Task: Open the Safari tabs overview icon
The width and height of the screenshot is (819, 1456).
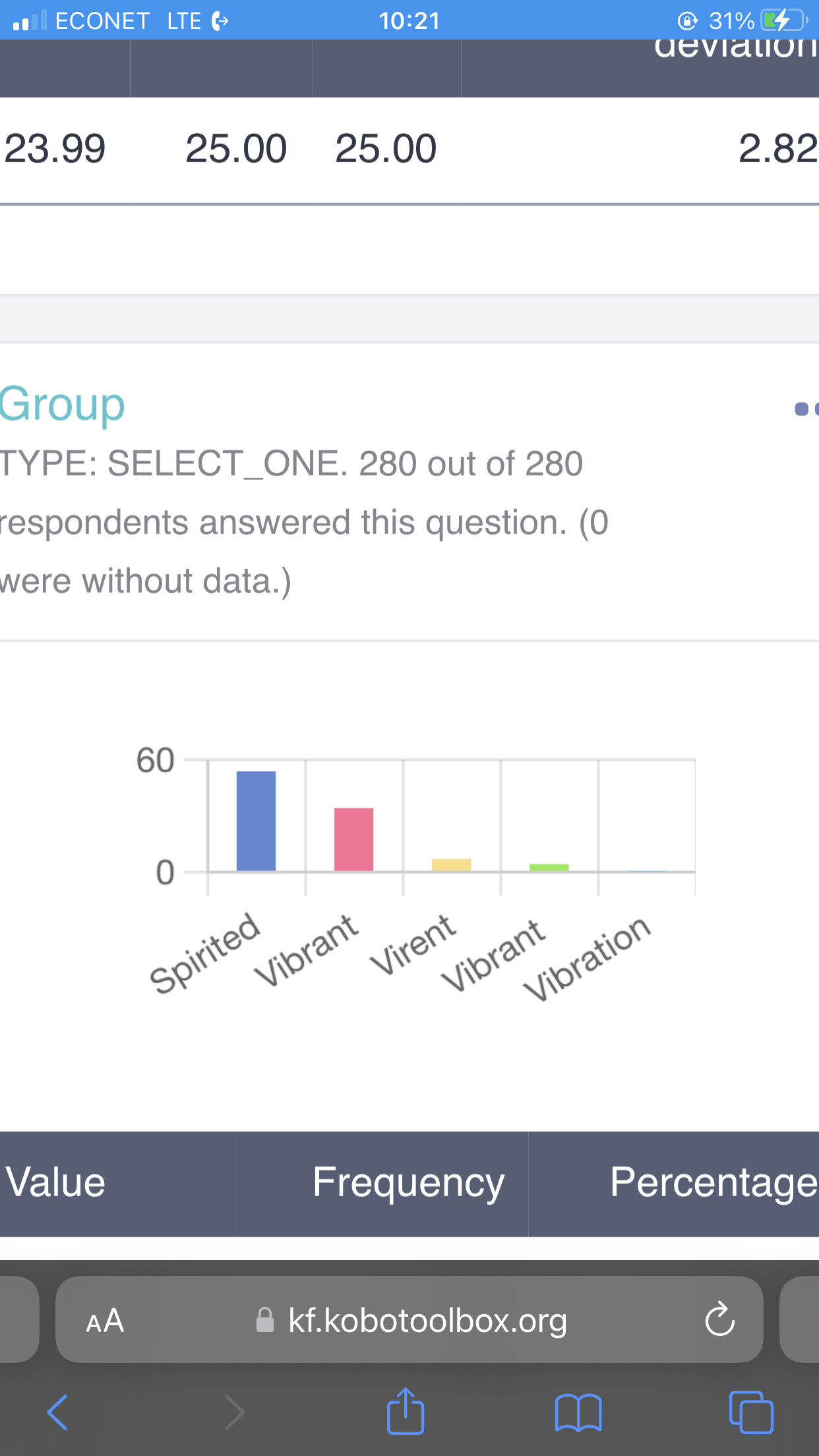Action: click(x=751, y=1412)
